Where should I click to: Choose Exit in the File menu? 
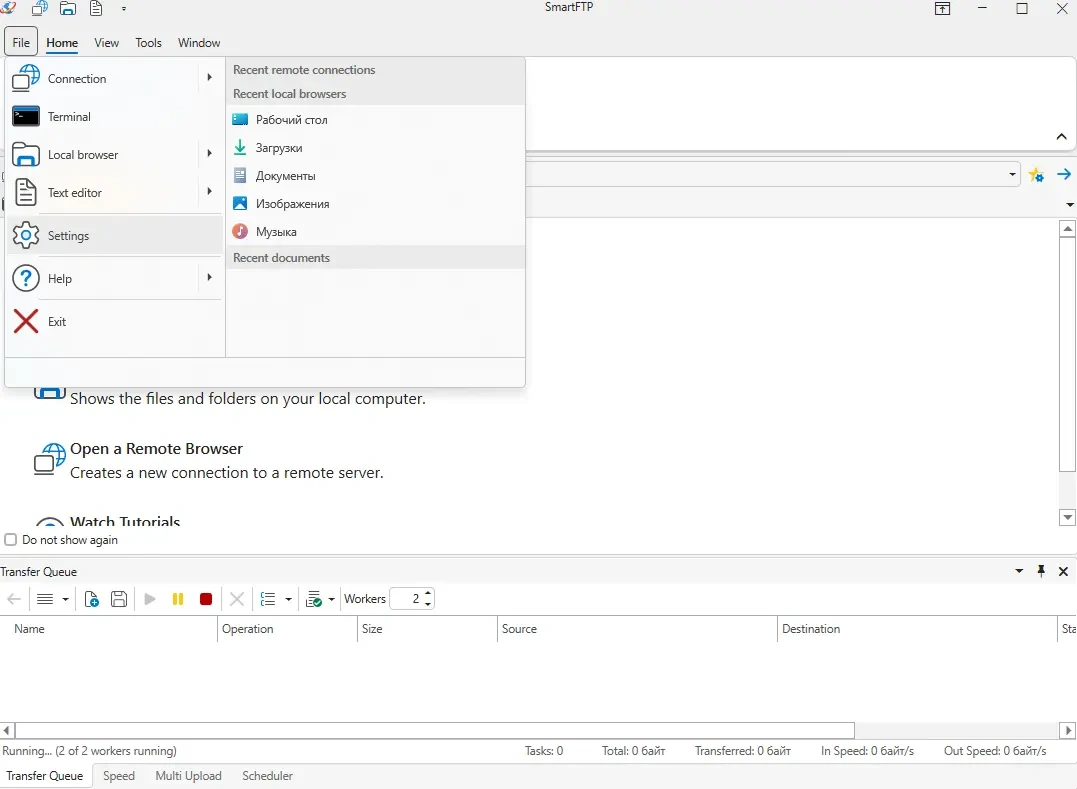114,321
